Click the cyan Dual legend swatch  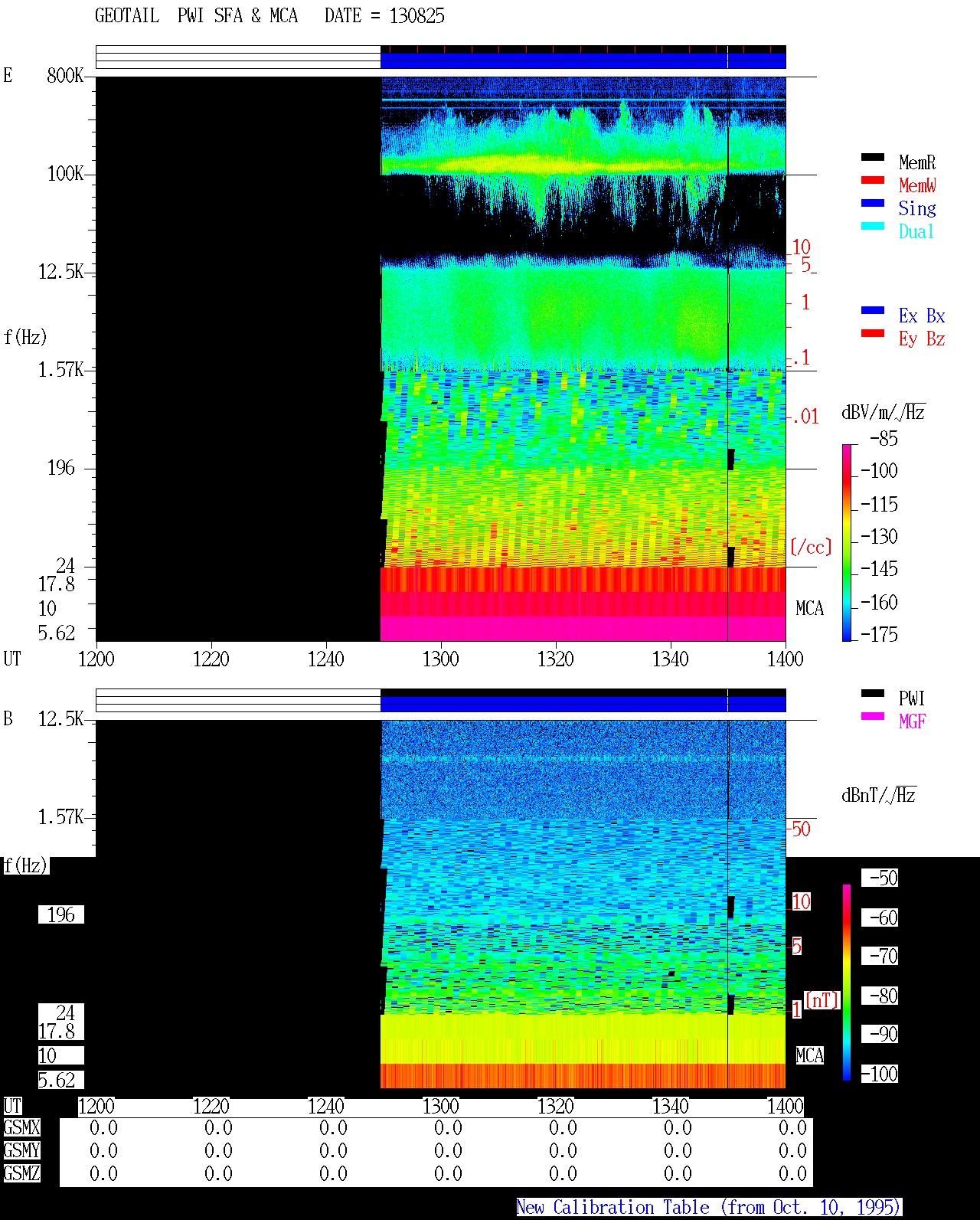click(873, 226)
